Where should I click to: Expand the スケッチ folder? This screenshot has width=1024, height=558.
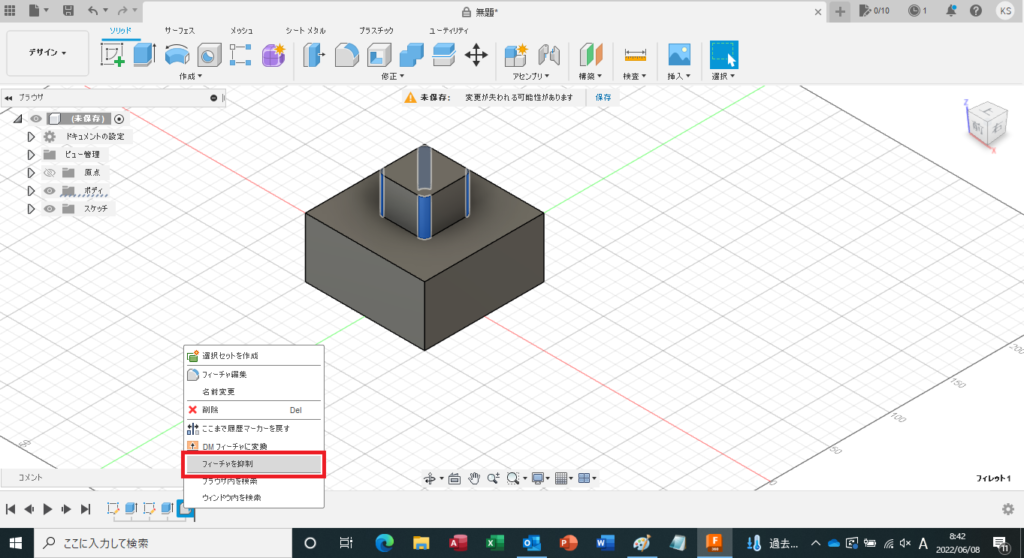(31, 209)
